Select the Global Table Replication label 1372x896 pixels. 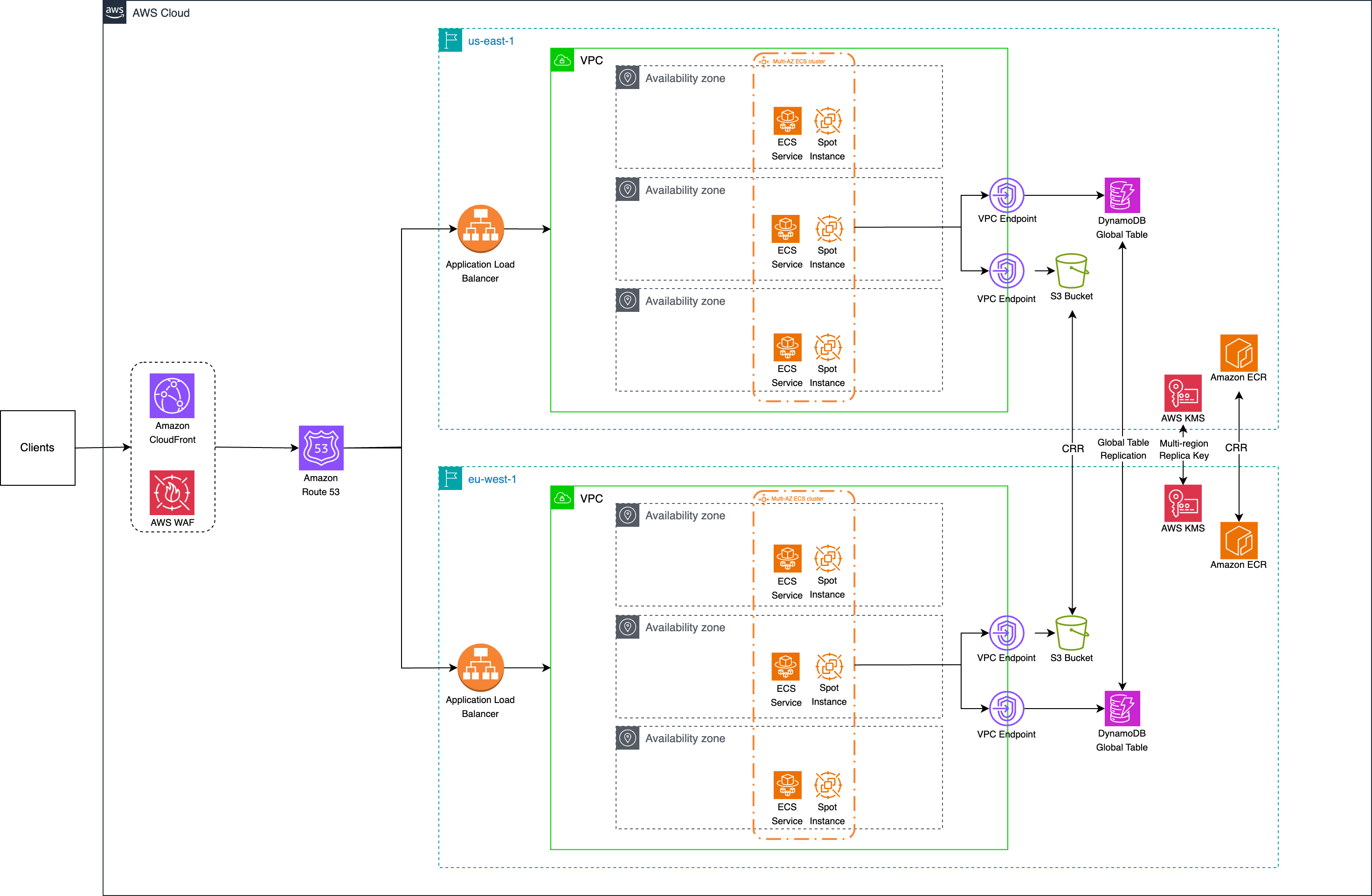click(x=1123, y=449)
